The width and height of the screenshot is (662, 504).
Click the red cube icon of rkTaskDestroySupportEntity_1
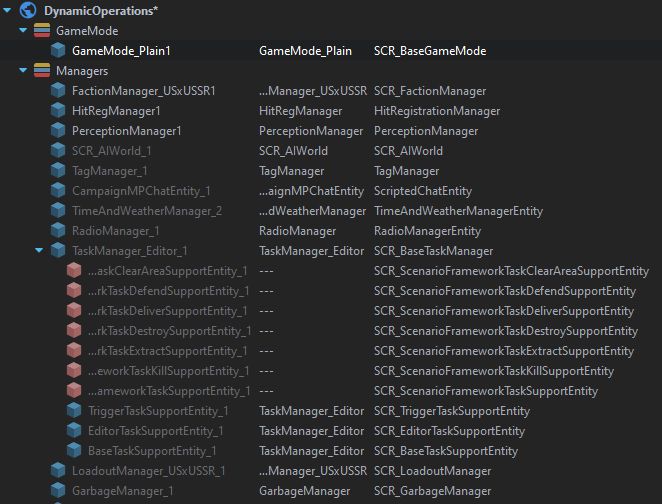74,331
